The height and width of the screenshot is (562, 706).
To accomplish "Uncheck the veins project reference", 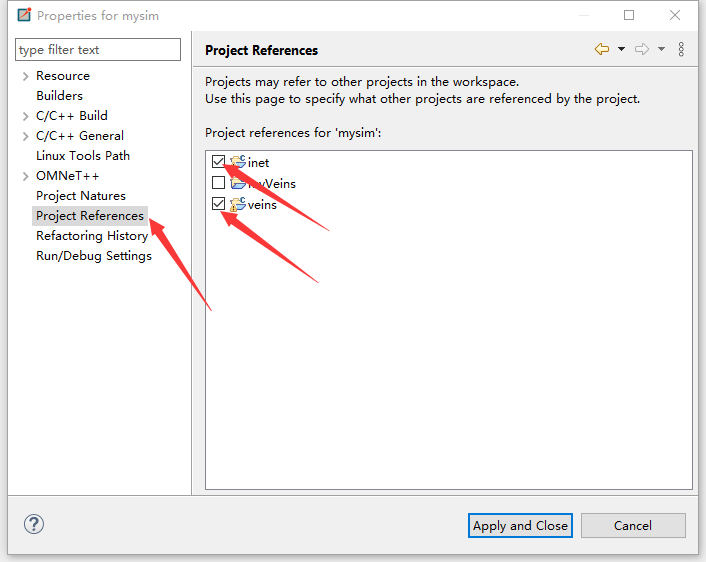I will tap(218, 204).
